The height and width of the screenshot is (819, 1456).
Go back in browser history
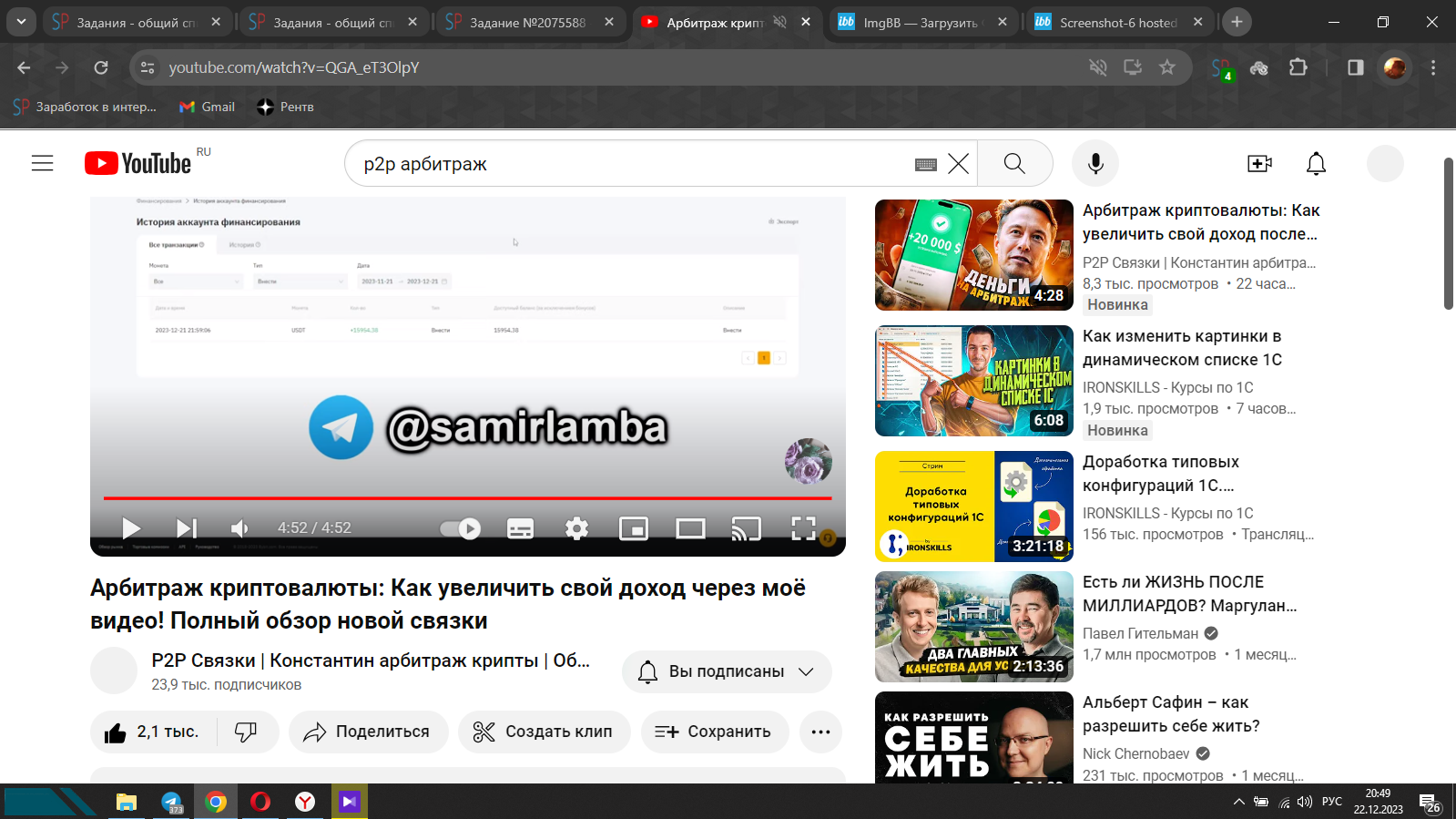click(x=24, y=67)
